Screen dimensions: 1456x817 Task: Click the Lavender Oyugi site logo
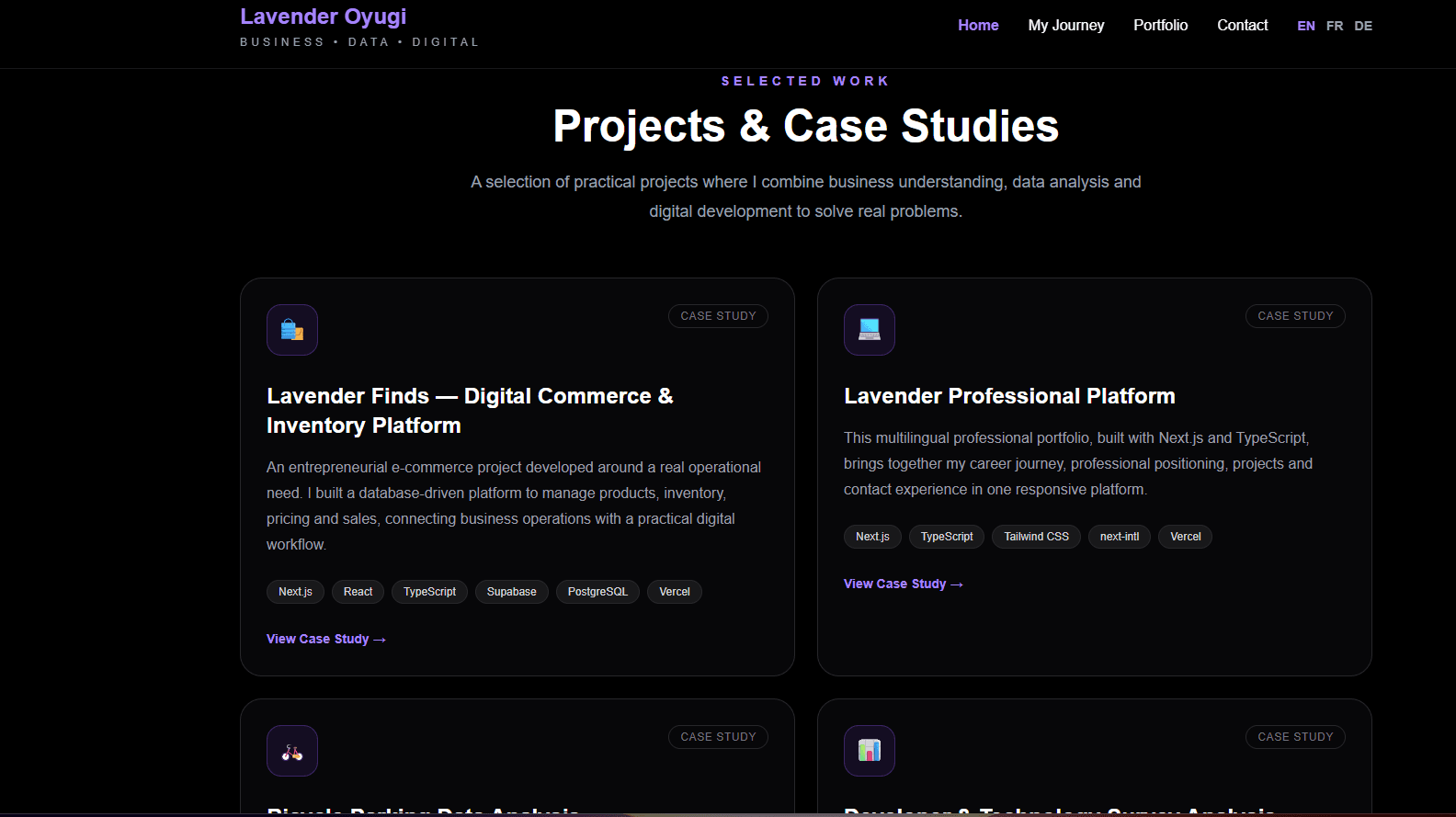click(323, 17)
